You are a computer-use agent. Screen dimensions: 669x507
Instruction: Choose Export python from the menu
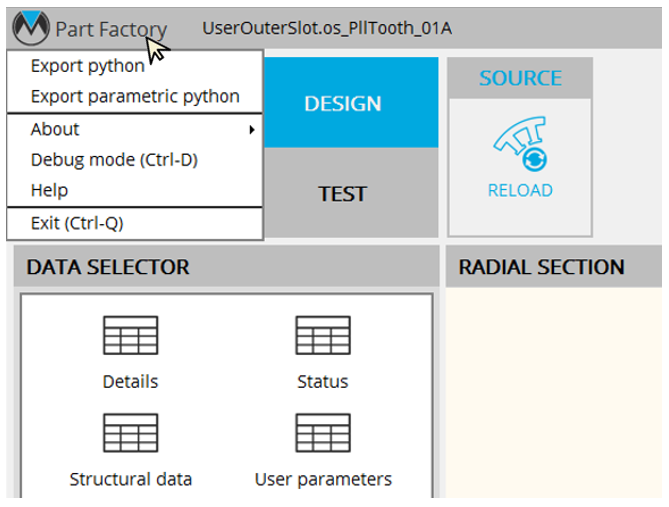[x=88, y=67]
